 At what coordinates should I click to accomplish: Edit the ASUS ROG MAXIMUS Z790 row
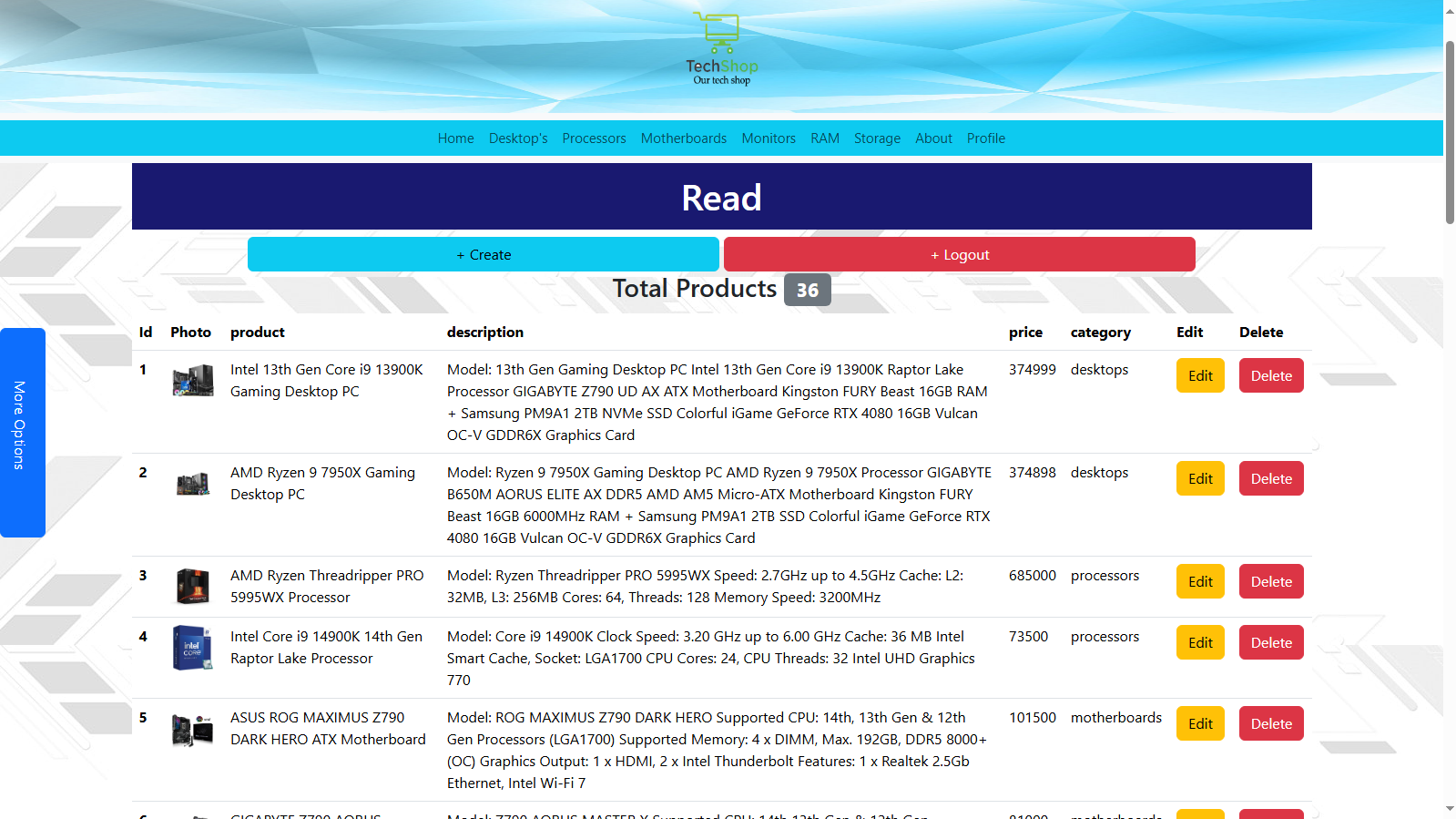(x=1200, y=723)
